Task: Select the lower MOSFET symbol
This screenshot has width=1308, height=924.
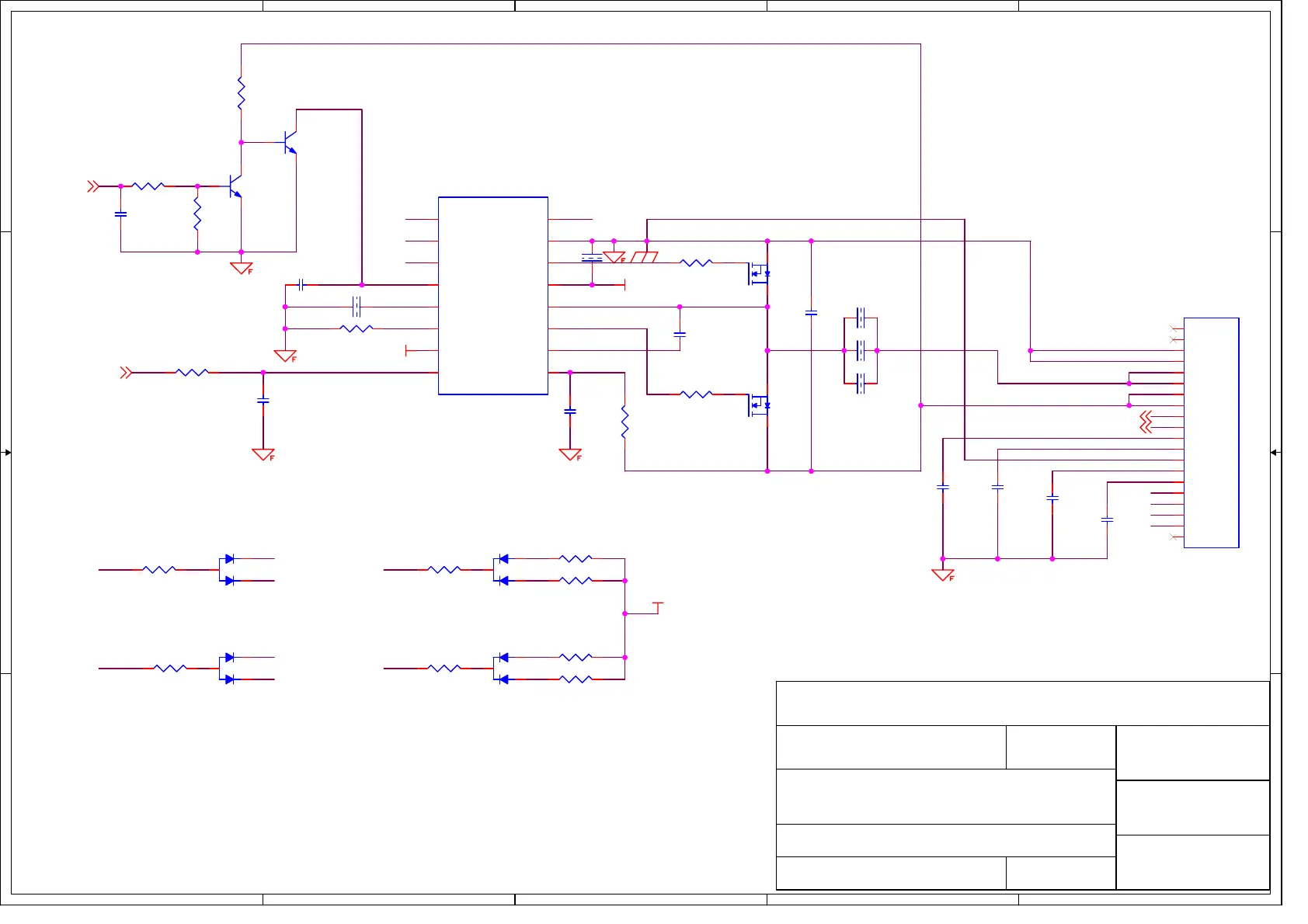Action: pos(758,405)
